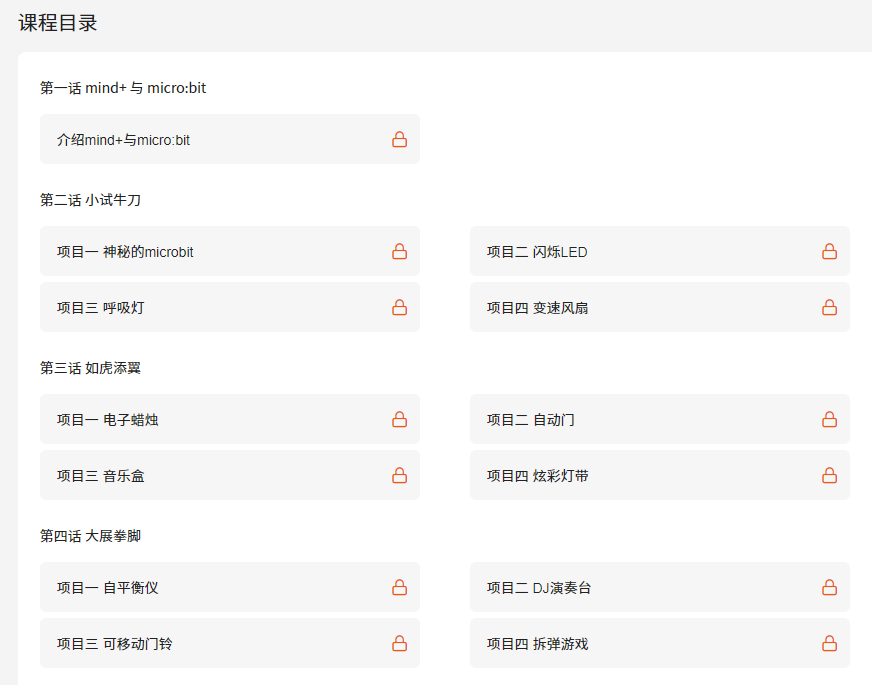
Task: Open 项目二 DJ演奏台 lesson text
Action: click(539, 588)
